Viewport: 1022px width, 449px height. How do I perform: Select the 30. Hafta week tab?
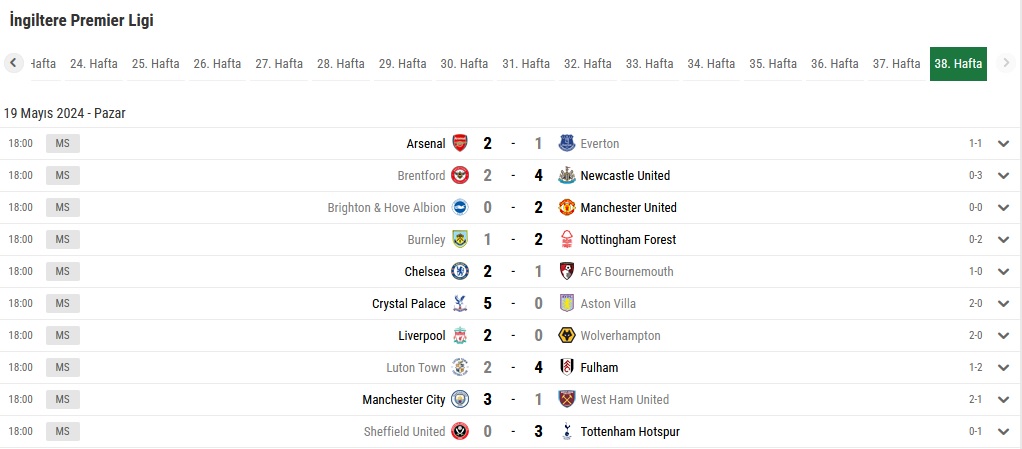pyautogui.click(x=464, y=64)
